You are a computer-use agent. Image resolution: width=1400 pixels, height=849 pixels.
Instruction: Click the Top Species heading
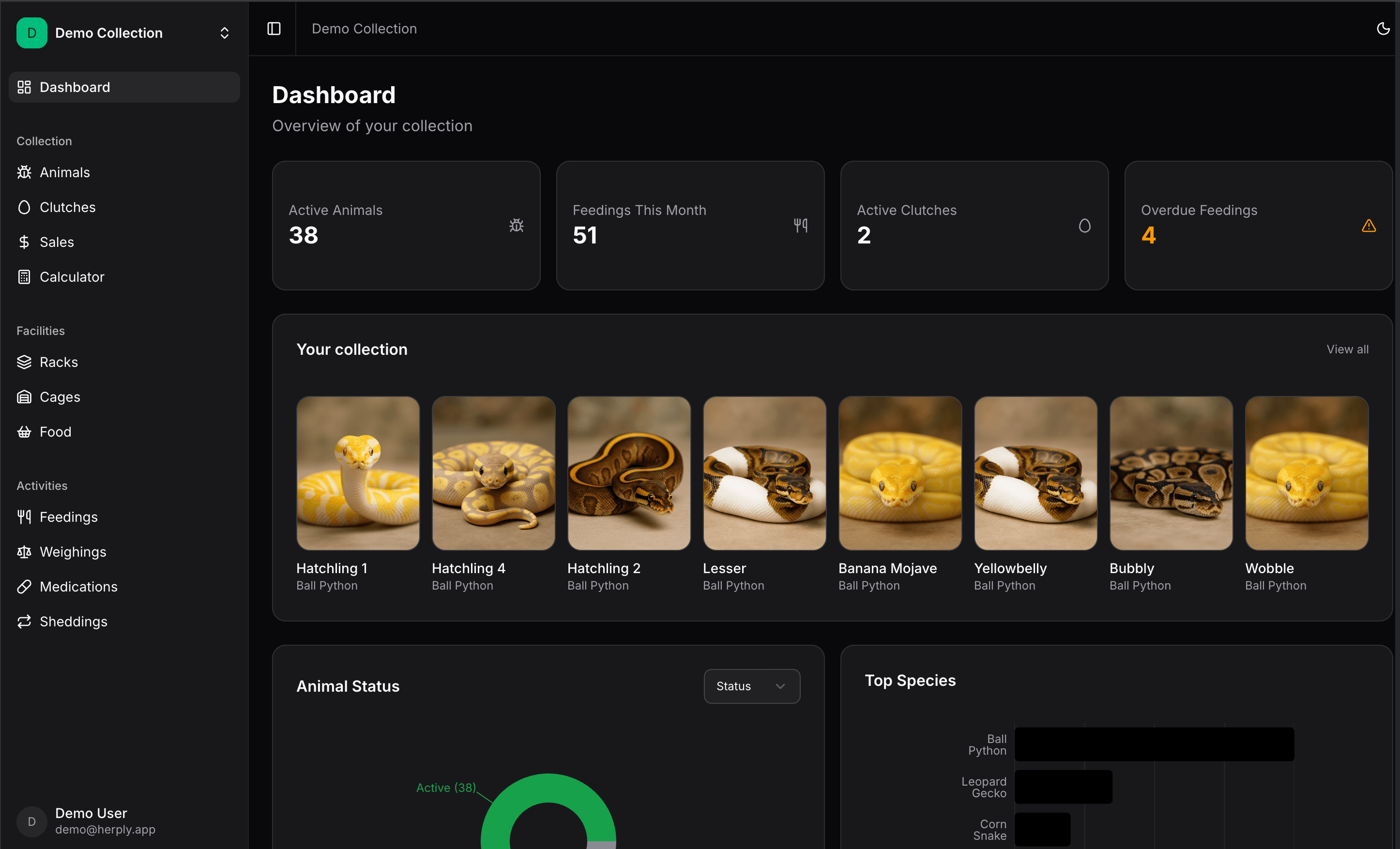click(910, 680)
